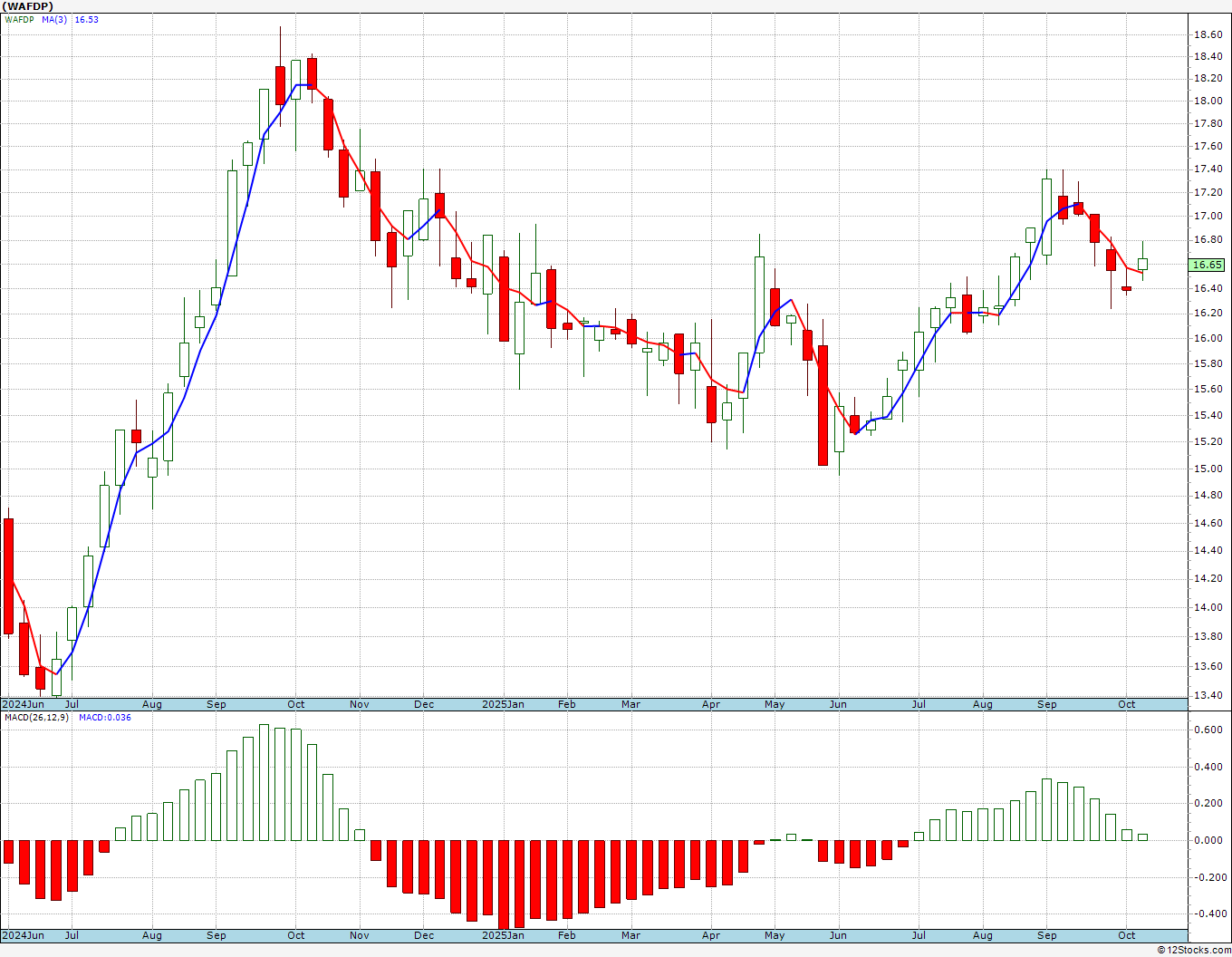1232x957 pixels.
Task: Click the 14.60 price axis label
Action: point(1207,523)
